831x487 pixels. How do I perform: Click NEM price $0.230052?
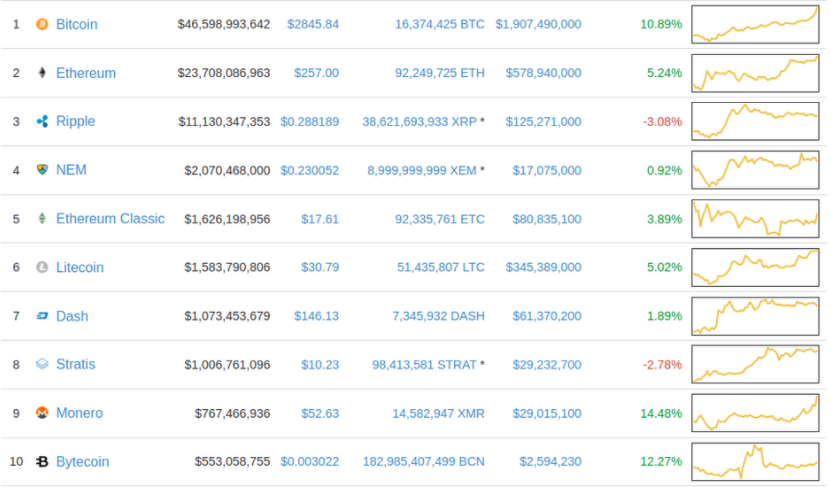(x=310, y=170)
